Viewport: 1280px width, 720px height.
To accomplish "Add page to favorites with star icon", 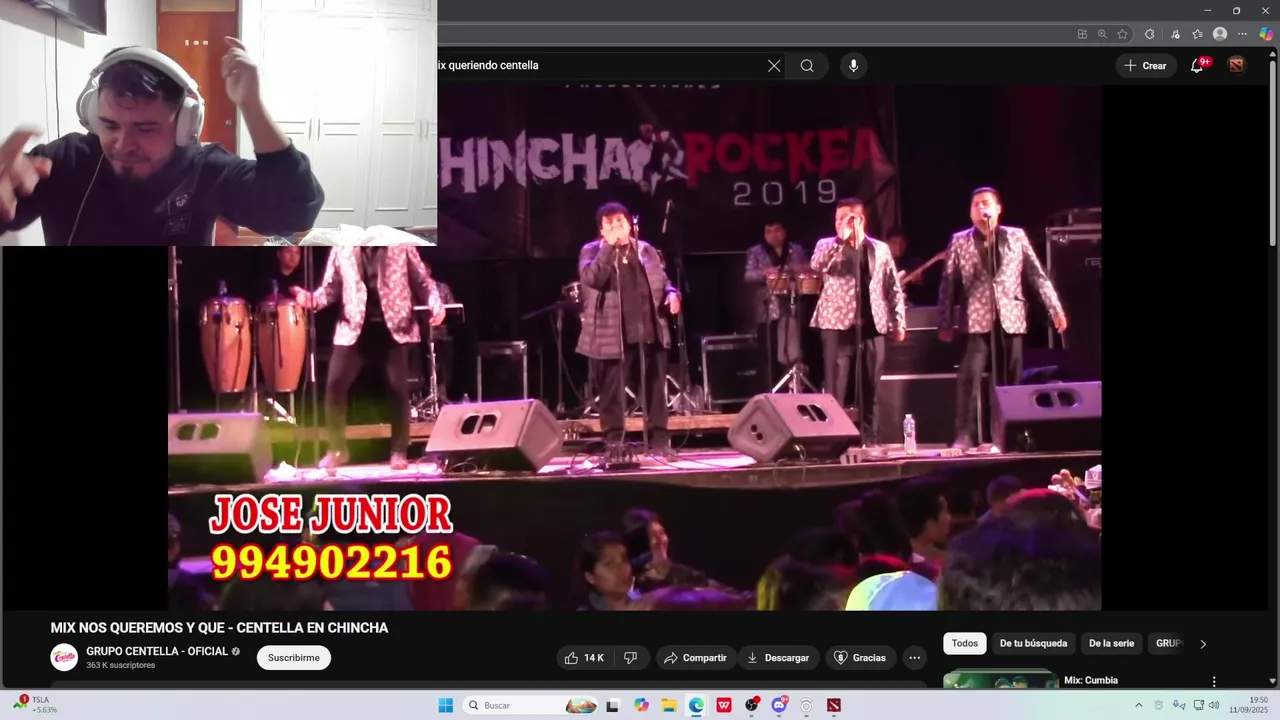I will (x=1123, y=34).
